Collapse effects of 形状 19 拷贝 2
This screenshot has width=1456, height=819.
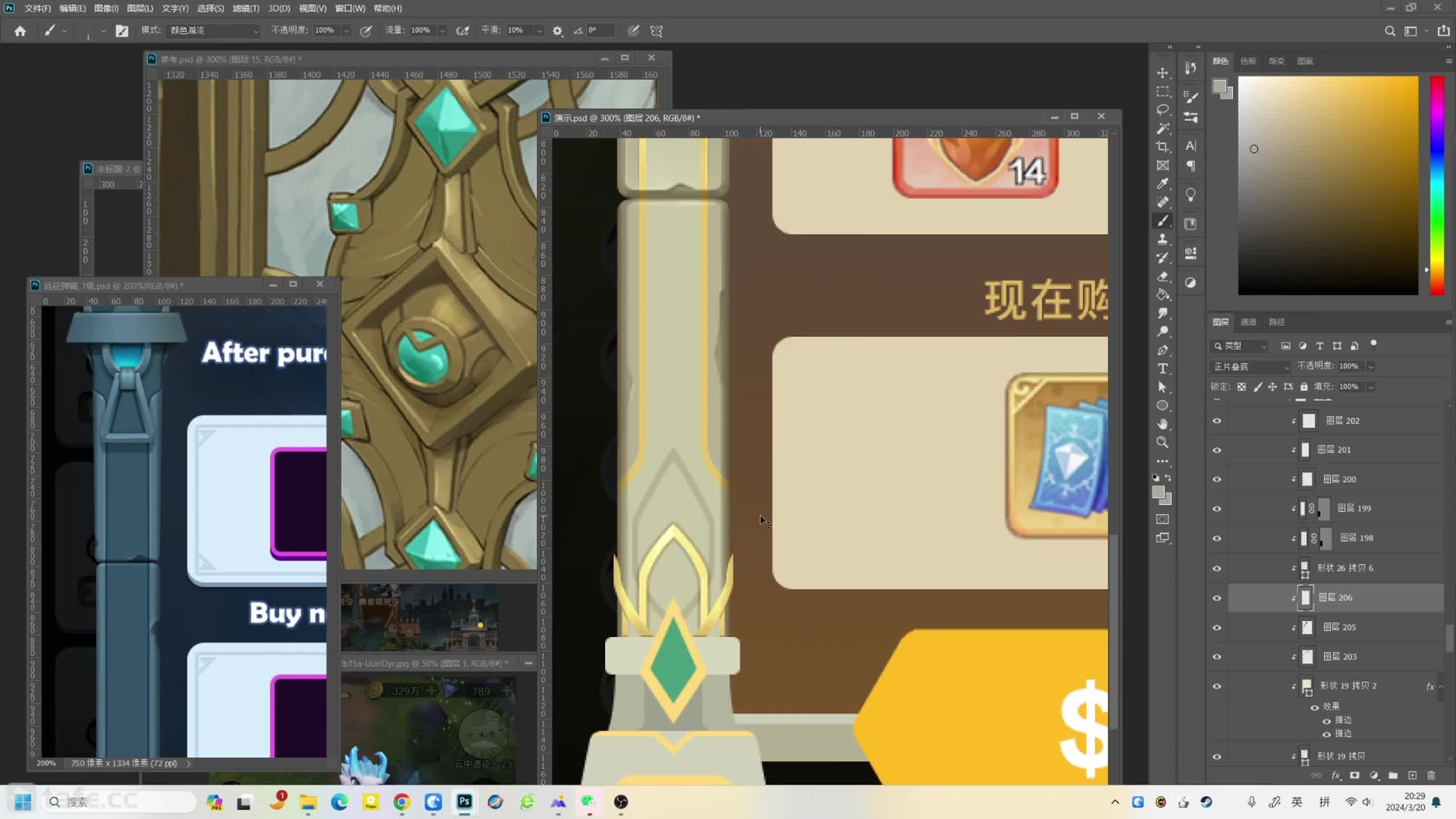(1441, 686)
